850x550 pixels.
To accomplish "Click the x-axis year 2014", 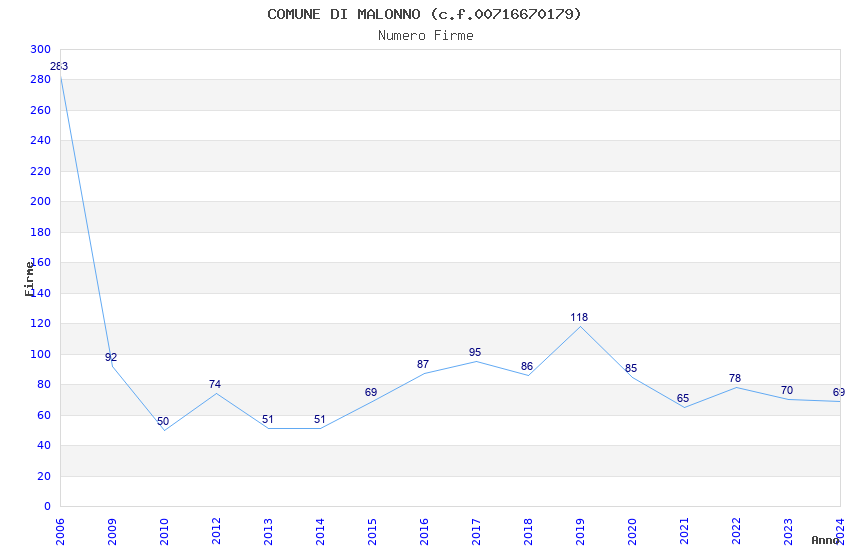I will [320, 532].
